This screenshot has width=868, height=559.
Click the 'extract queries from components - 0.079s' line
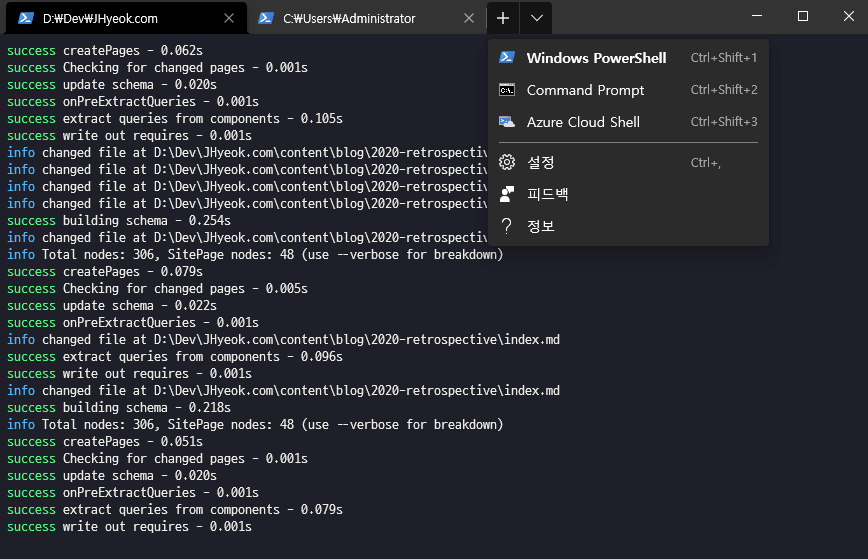pyautogui.click(x=175, y=509)
